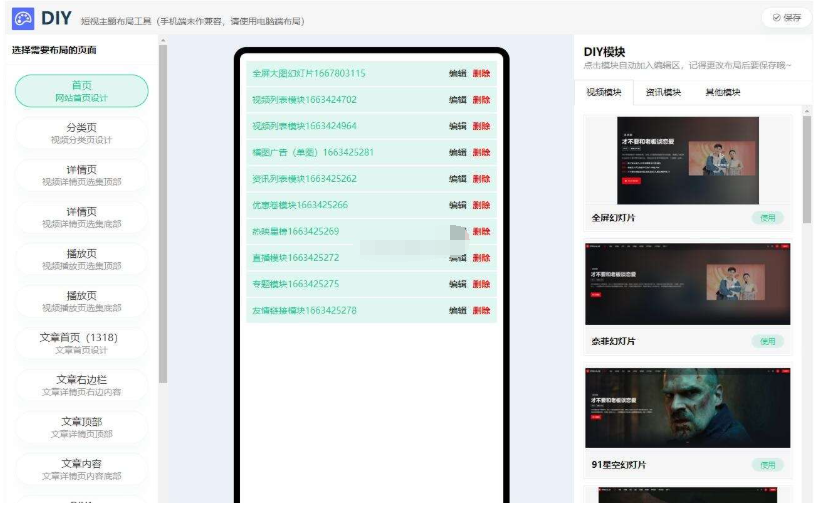Click the 选择需要布局的页面 heading
This screenshot has width=814, height=519.
coord(54,50)
